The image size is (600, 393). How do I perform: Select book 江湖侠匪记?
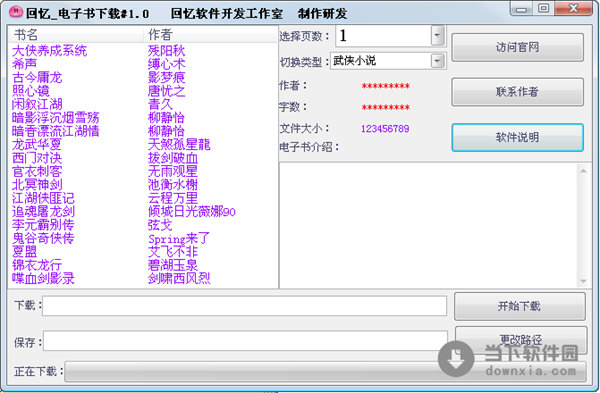pyautogui.click(x=43, y=198)
